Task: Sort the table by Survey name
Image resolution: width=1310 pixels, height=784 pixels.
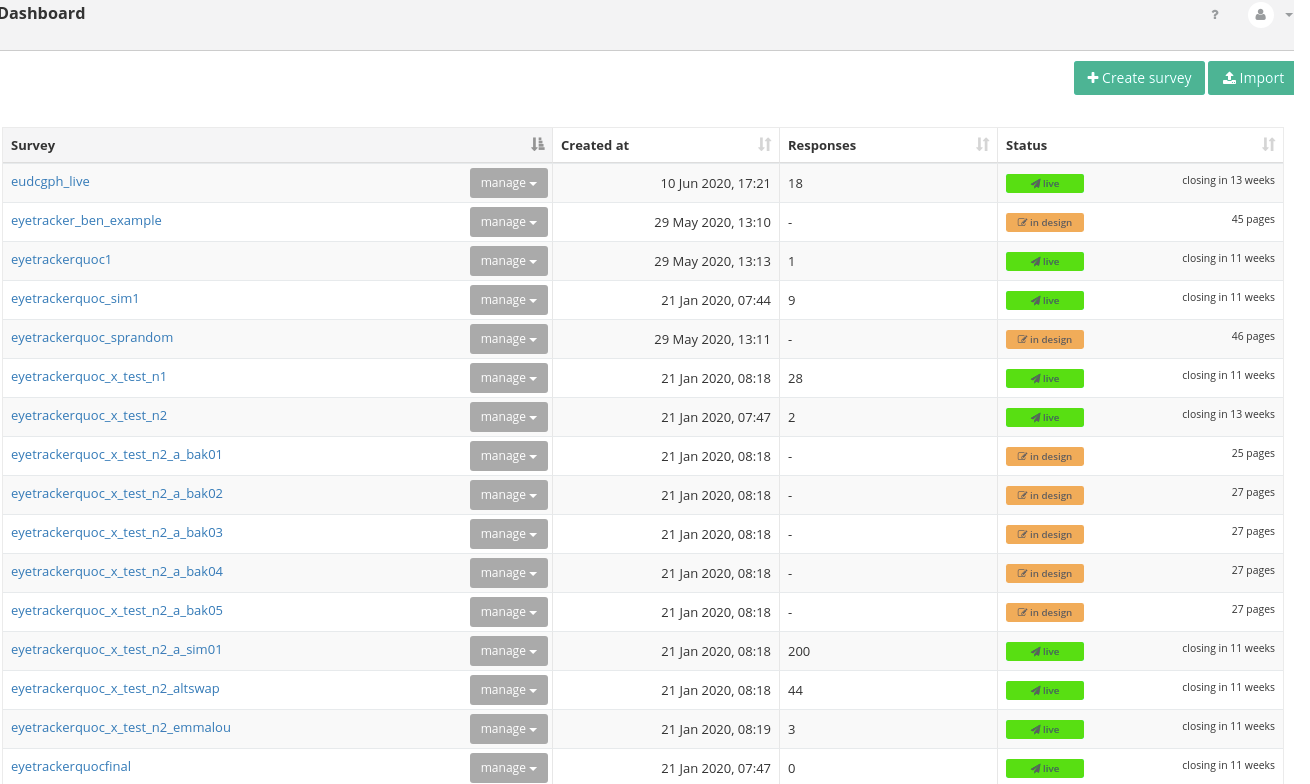Action: [537, 144]
